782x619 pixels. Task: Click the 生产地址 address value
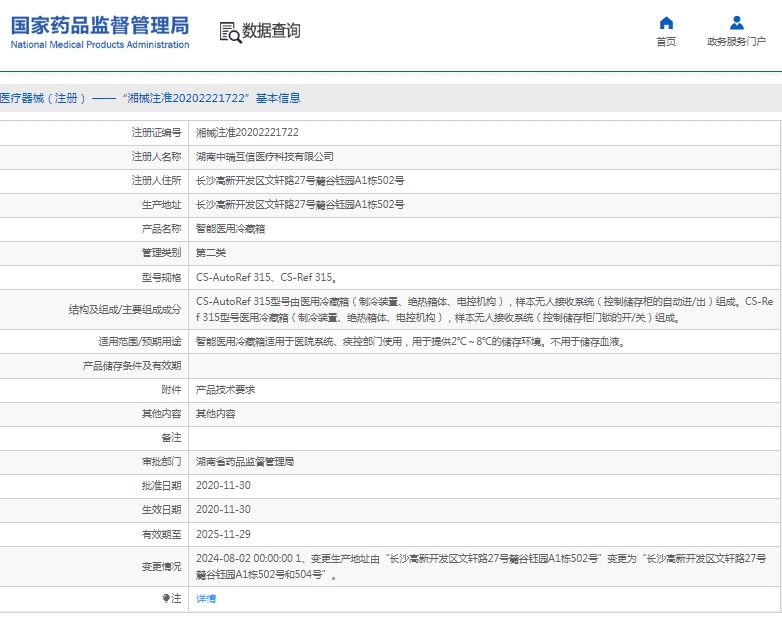point(300,205)
